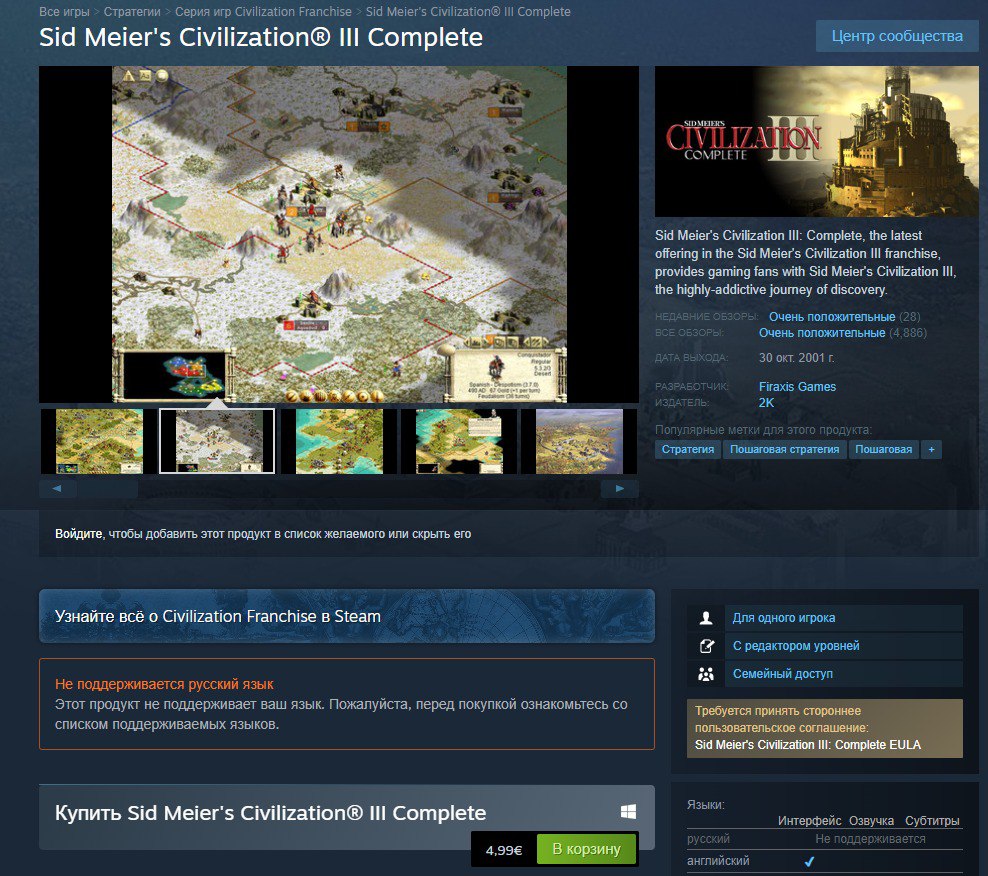Open Узнайте всё о Civilization Franchise banner
The height and width of the screenshot is (876, 988).
pos(347,616)
